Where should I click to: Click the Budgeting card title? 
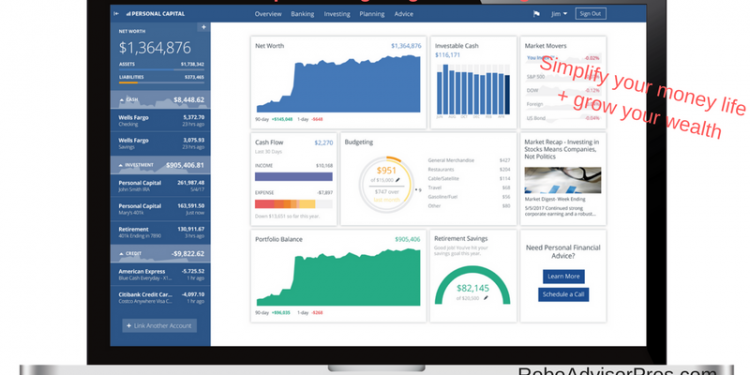click(359, 143)
